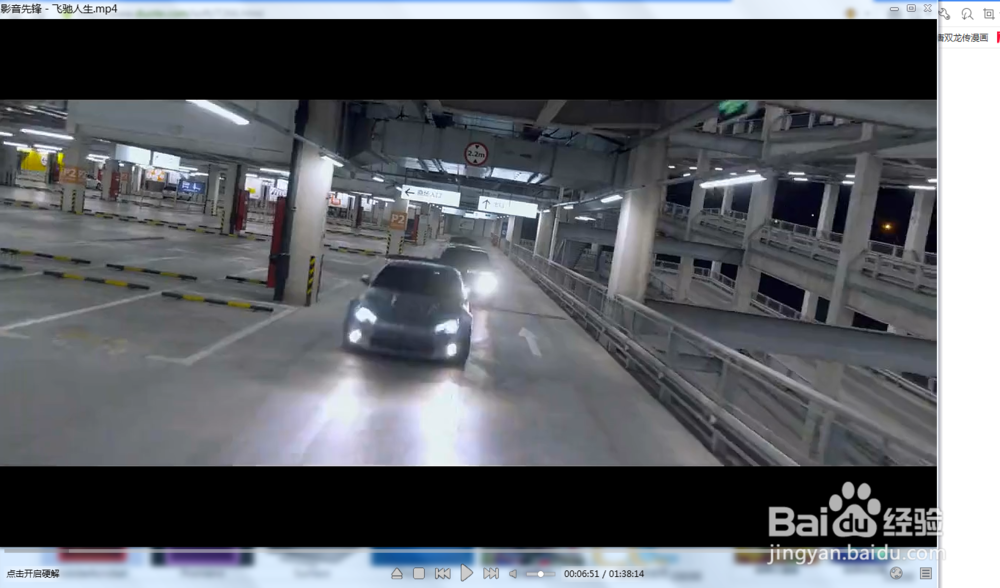Screen dimensions: 1000x588
Task: Close the 影音先锋 player window
Action: [928, 8]
